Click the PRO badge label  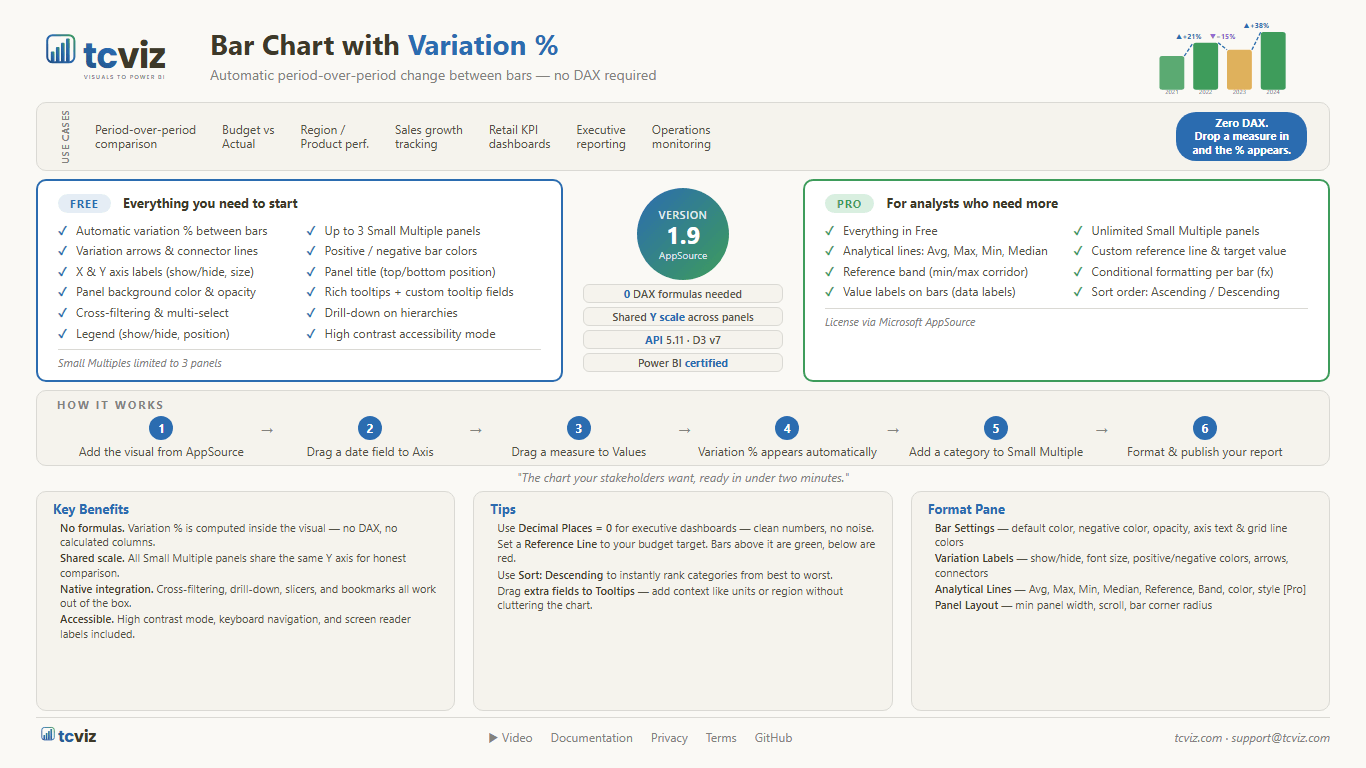849,204
